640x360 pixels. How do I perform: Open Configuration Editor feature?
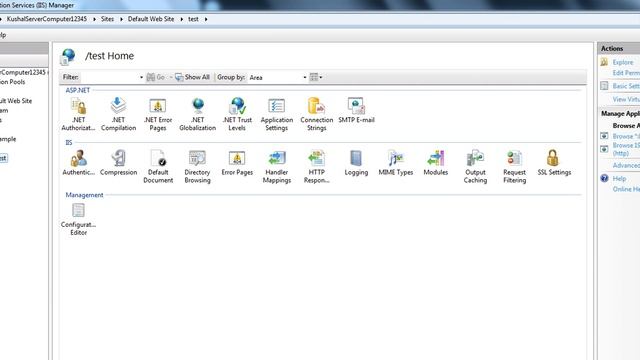tap(78, 219)
